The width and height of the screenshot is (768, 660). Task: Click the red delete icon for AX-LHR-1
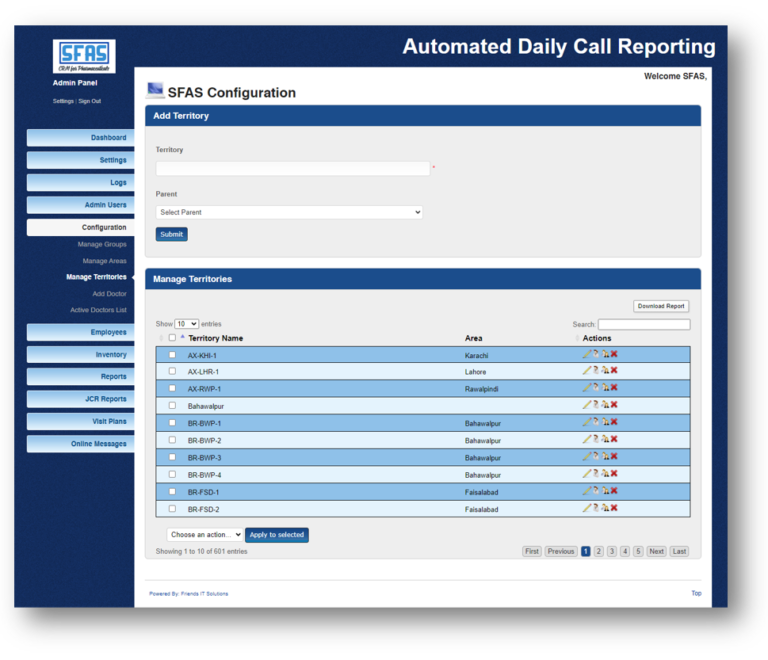coord(614,371)
